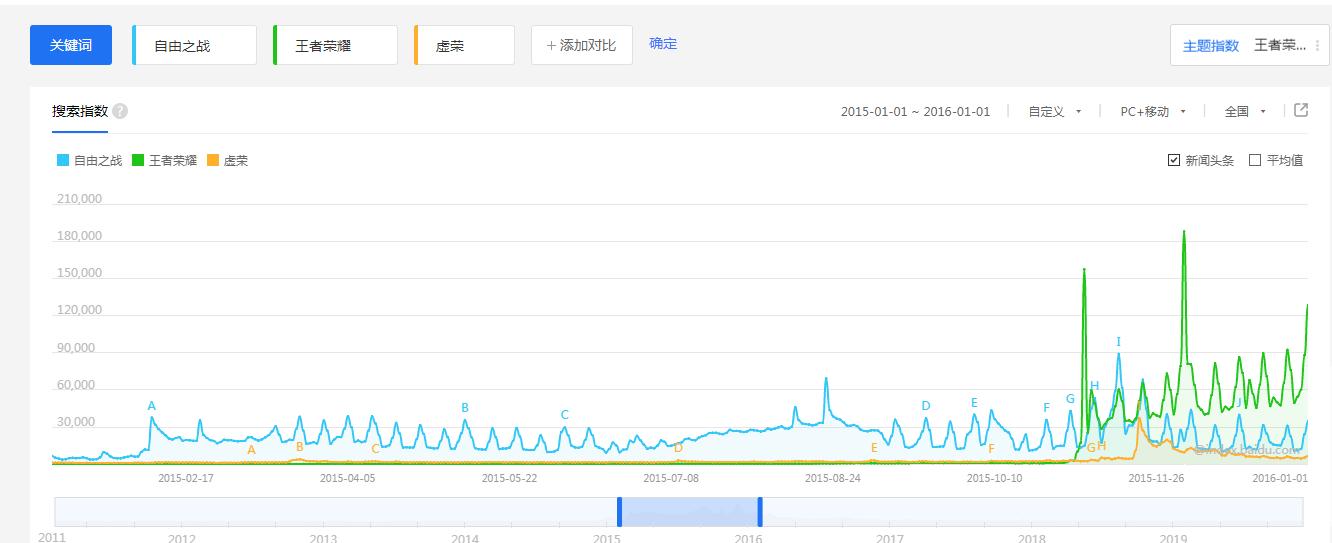
Task: Open the 主题指数 王者荣耀 selector
Action: (1249, 46)
